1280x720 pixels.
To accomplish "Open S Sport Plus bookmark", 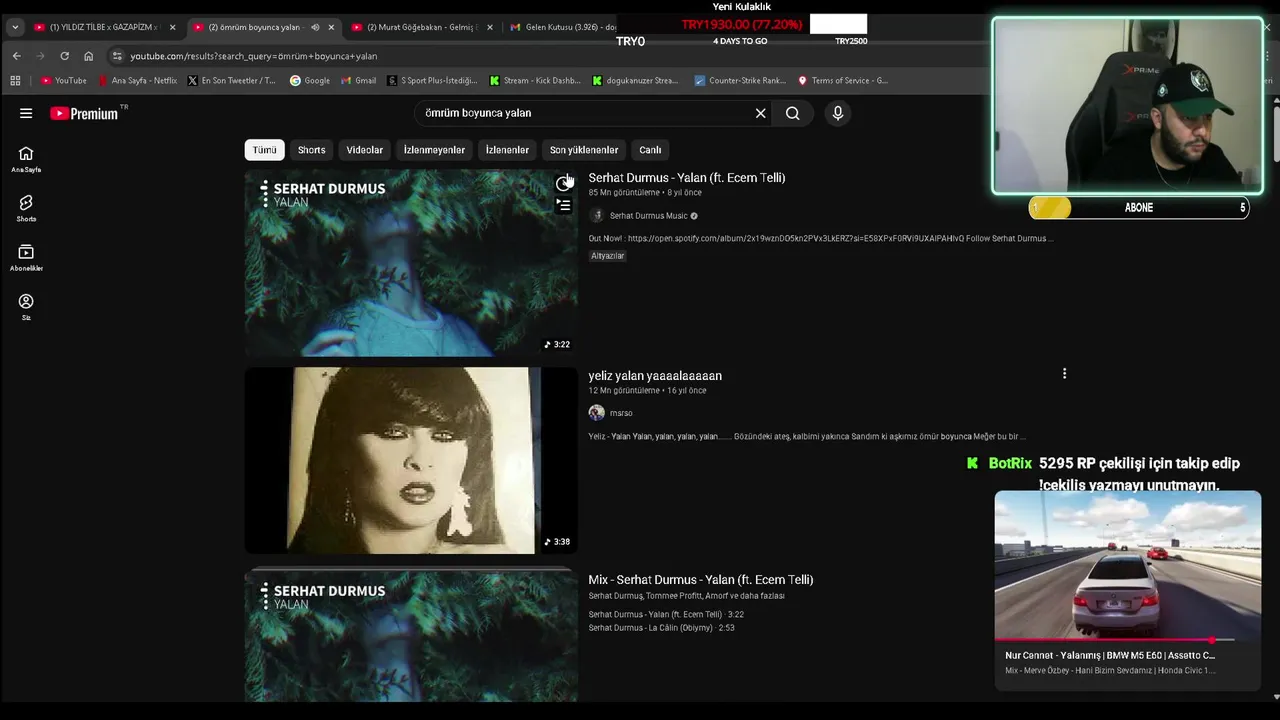I will pyautogui.click(x=432, y=80).
